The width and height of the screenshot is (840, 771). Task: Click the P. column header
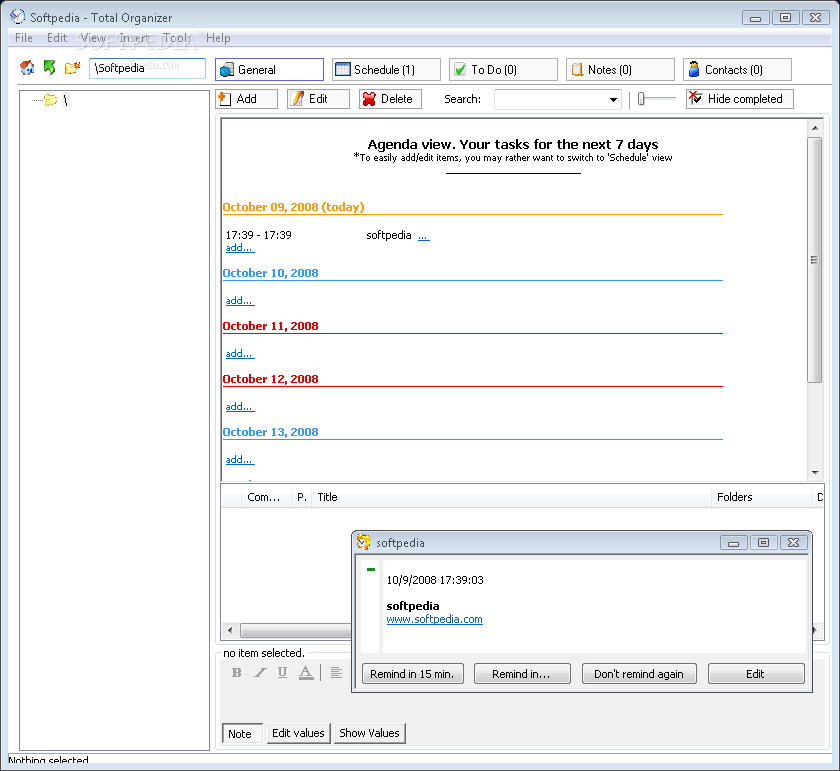click(x=302, y=497)
